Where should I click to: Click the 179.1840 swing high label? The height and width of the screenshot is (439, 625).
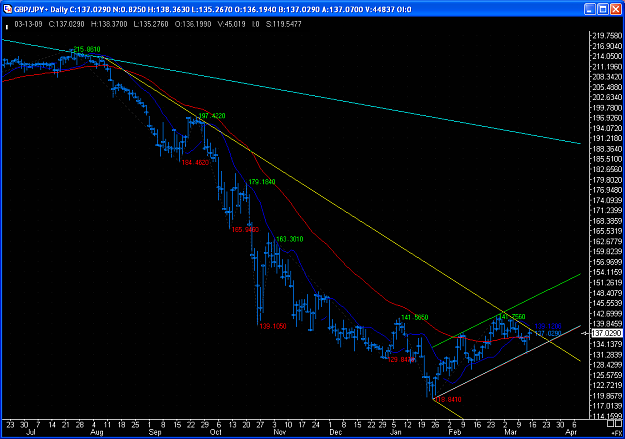pos(262,182)
